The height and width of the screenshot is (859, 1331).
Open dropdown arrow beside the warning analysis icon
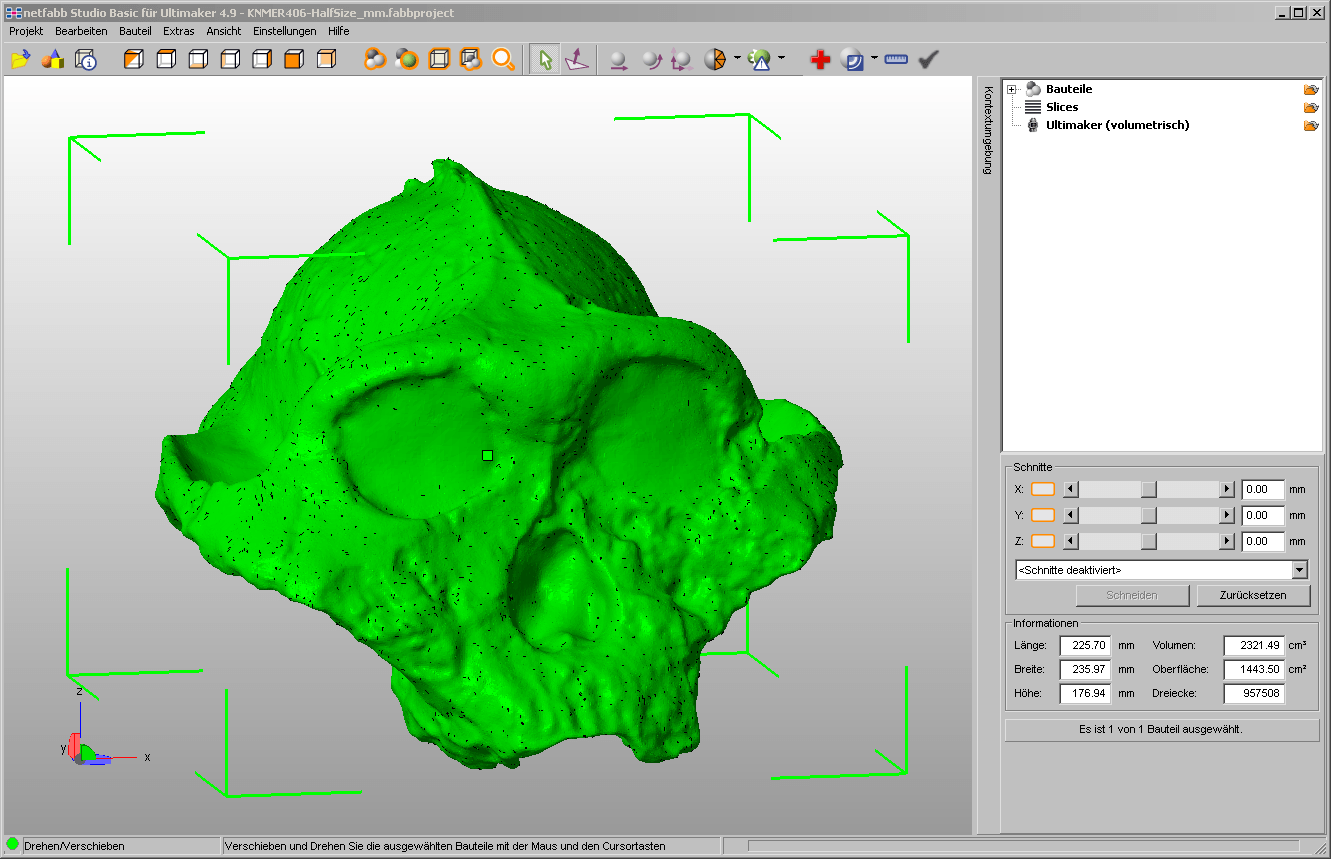point(781,58)
